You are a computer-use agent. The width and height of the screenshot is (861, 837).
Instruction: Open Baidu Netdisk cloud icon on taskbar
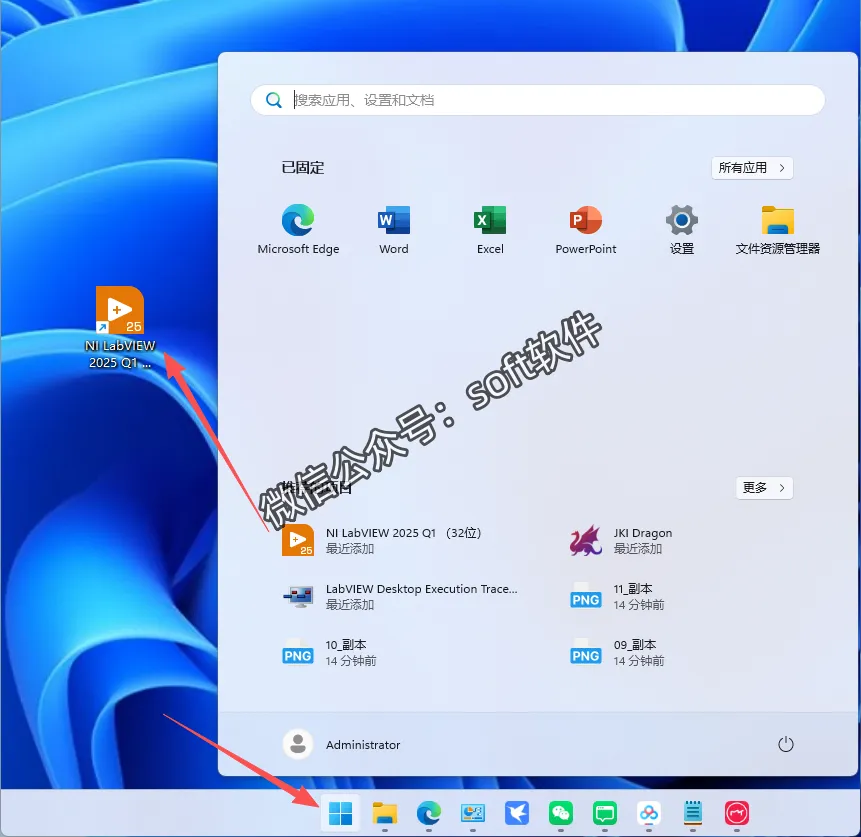648,813
